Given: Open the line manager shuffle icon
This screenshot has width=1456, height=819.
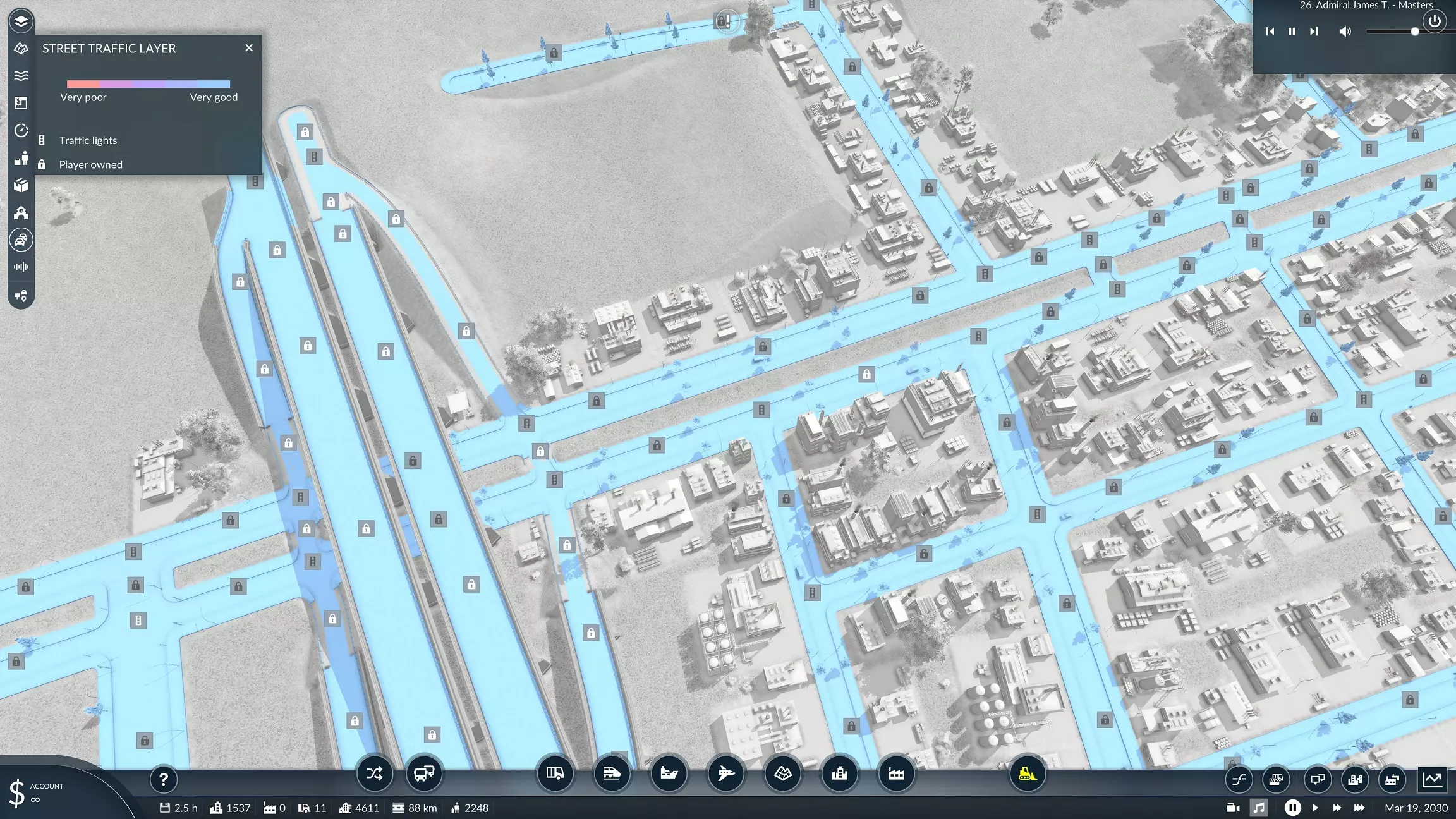Looking at the screenshot, I should (x=374, y=773).
